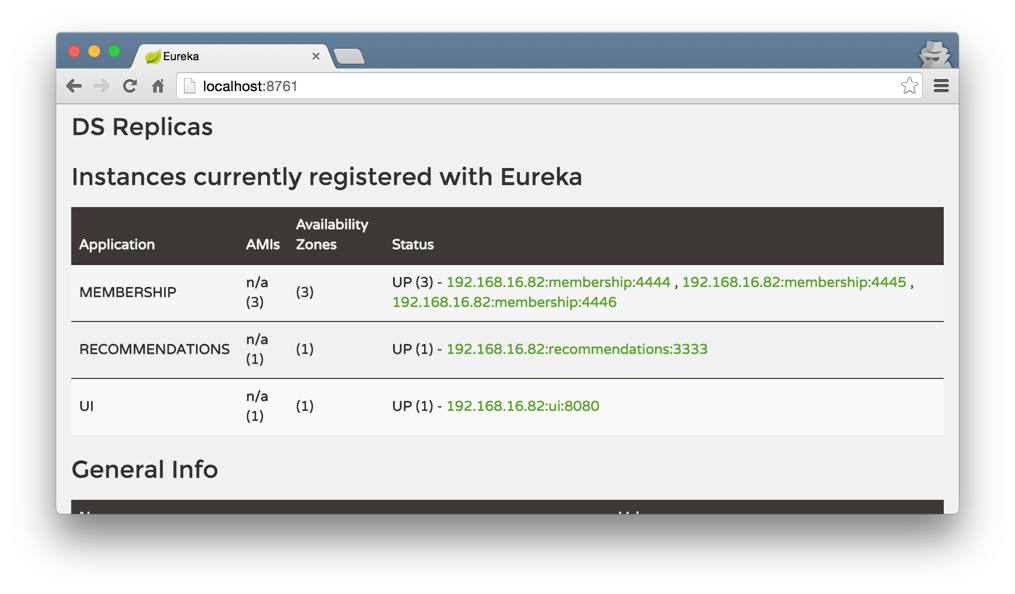Open the membership:4444 instance link
Image resolution: width=1015 pixels, height=594 pixels.
click(x=558, y=282)
